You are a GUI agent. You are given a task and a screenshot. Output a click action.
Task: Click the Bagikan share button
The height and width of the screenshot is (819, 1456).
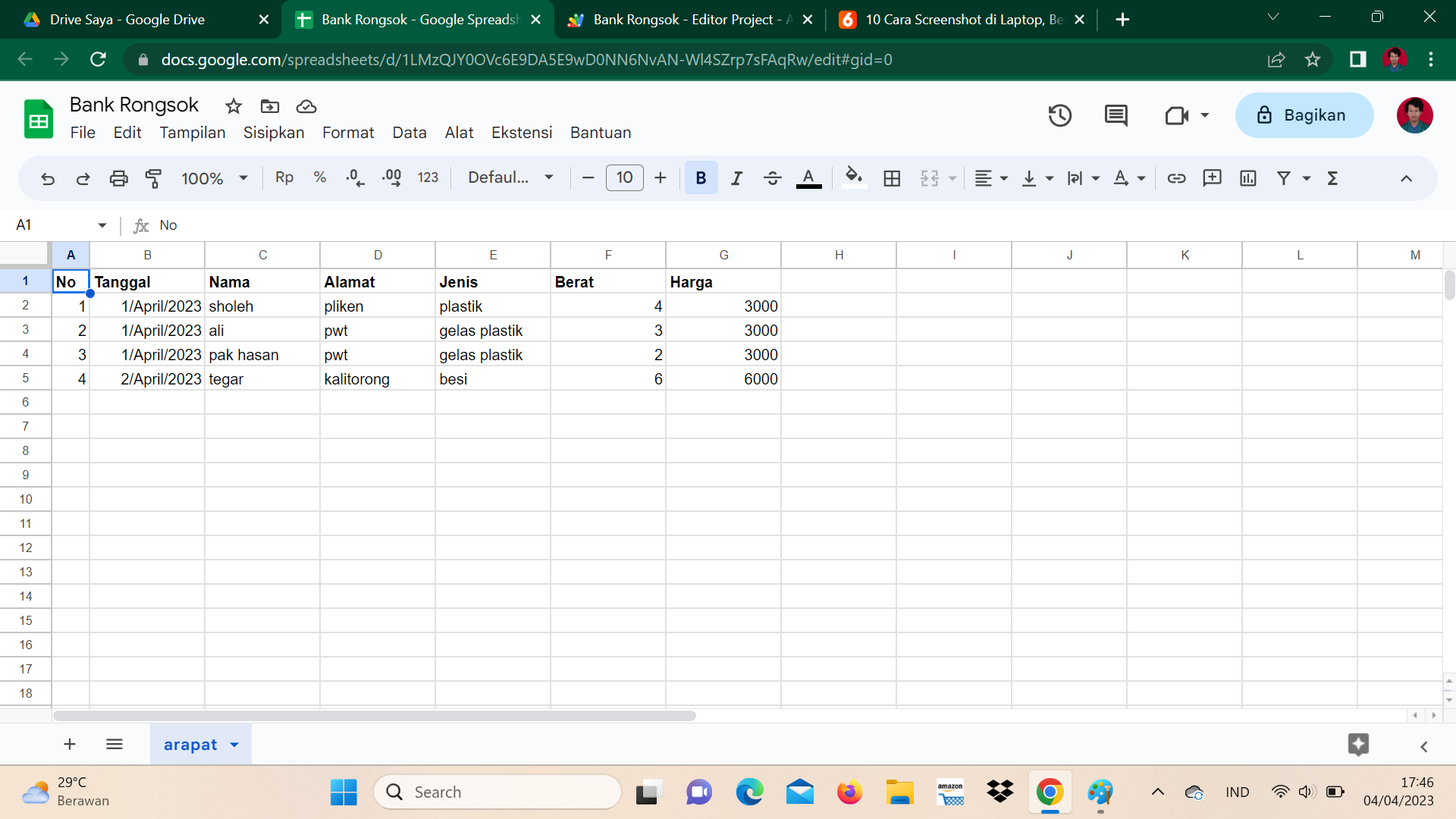point(1304,115)
